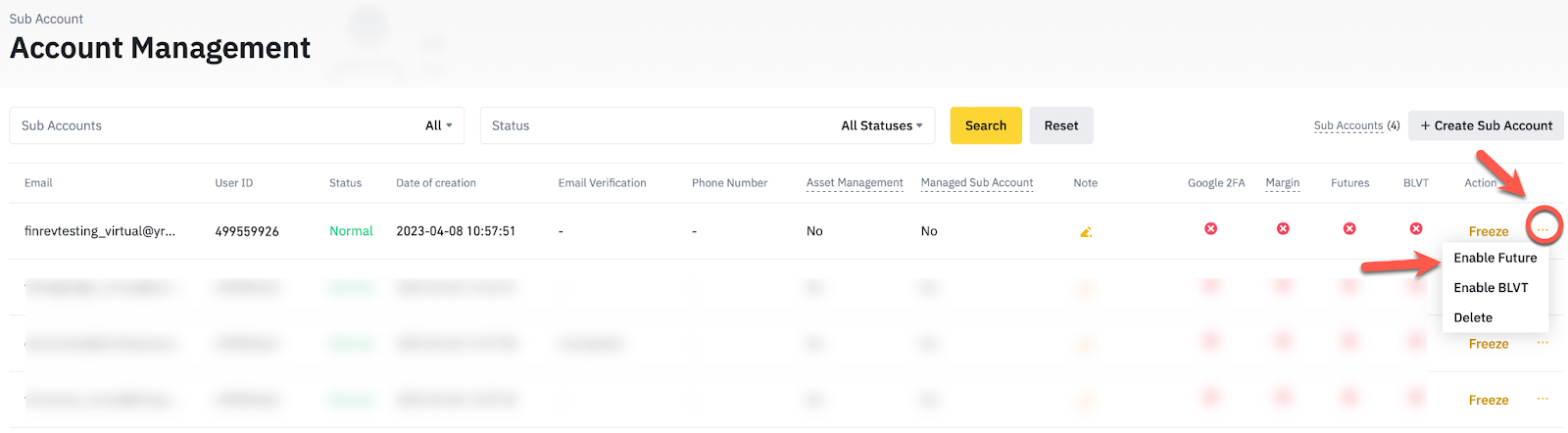Image resolution: width=1568 pixels, height=433 pixels.
Task: Click the BLVT red X status icon
Action: click(1416, 228)
